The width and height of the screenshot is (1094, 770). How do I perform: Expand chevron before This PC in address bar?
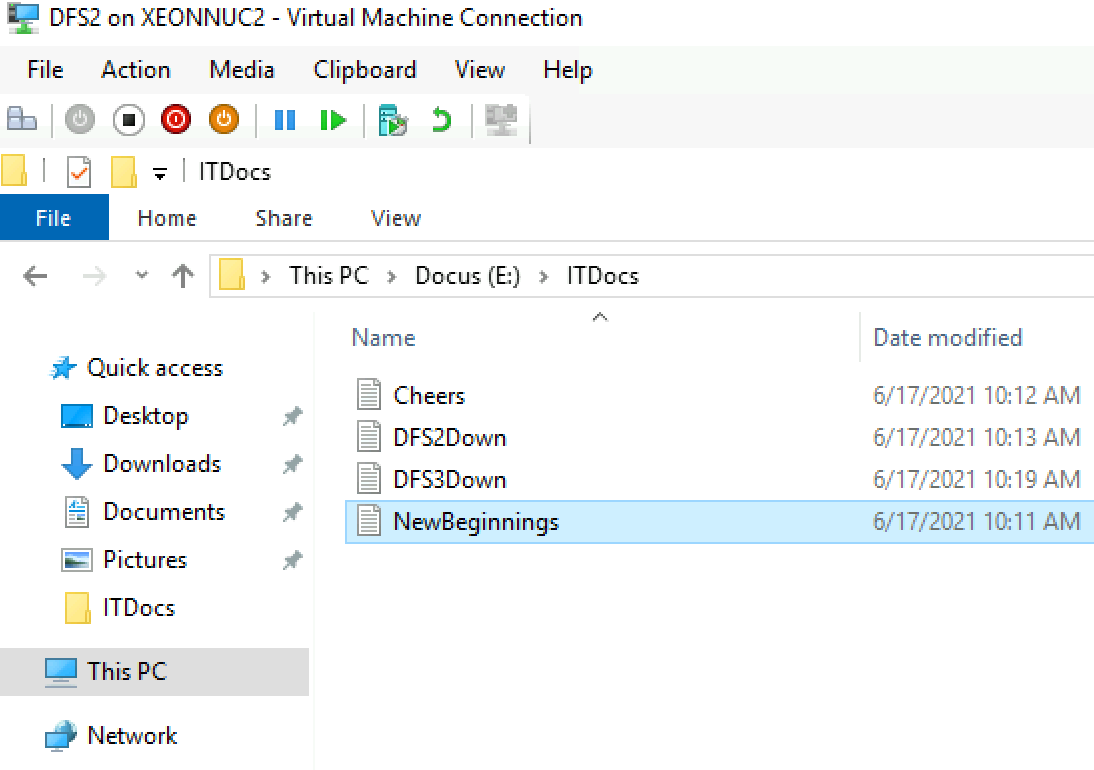(265, 276)
